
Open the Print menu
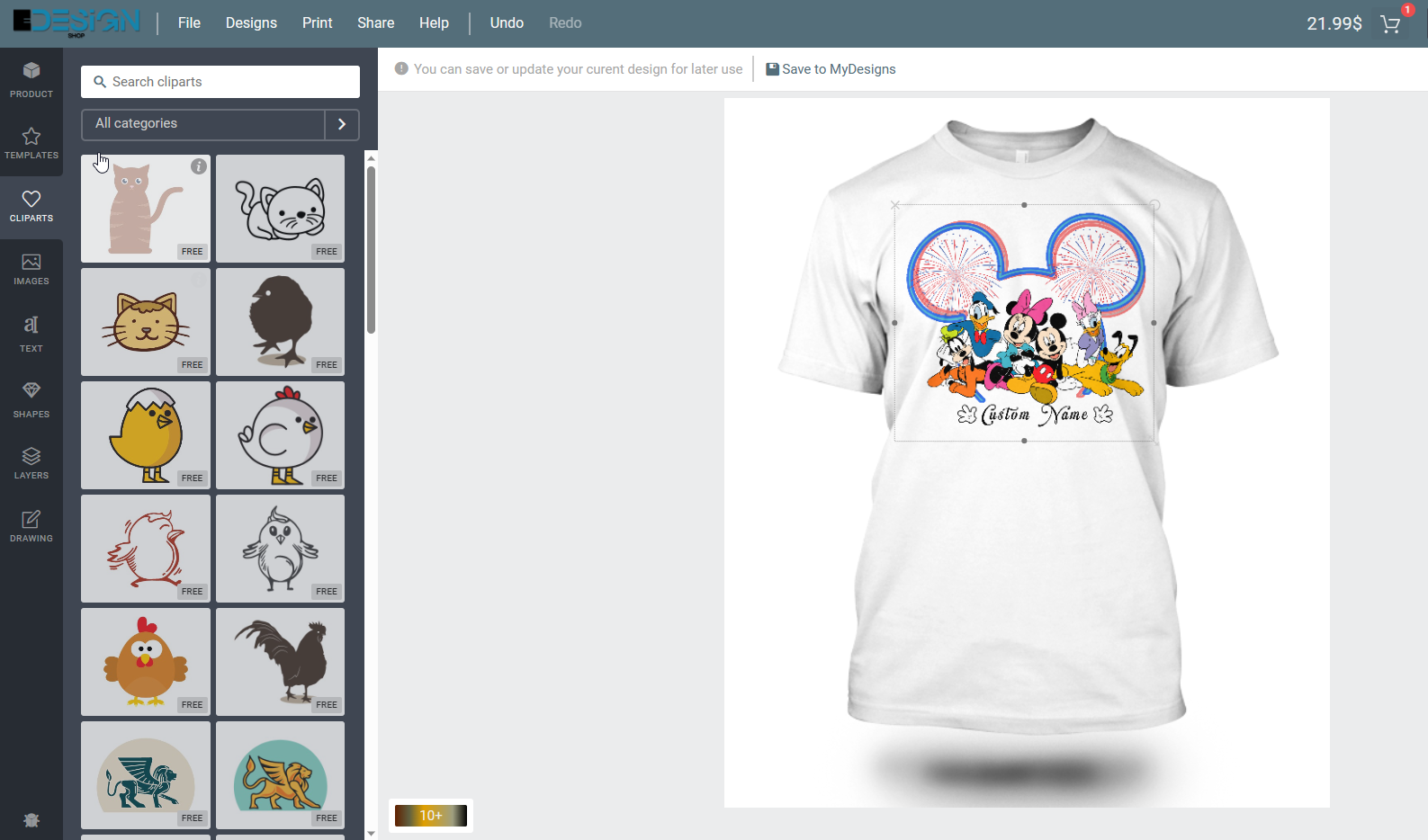pyautogui.click(x=317, y=23)
